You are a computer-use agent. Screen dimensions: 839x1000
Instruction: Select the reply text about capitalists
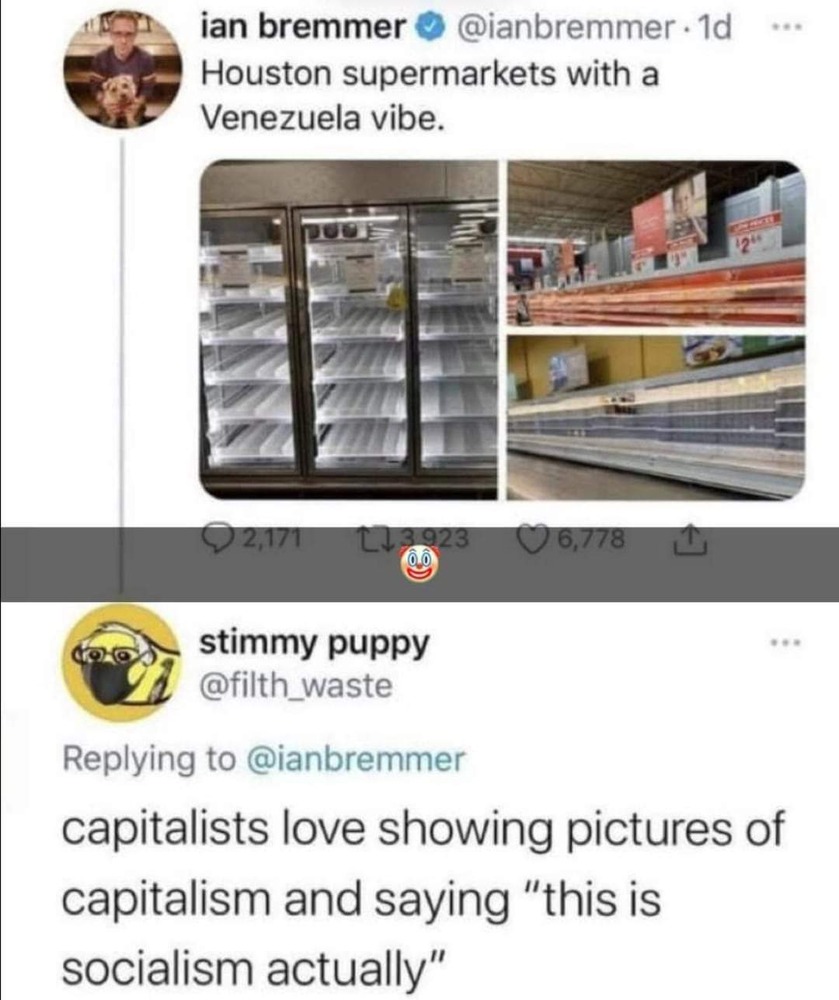tap(423, 899)
